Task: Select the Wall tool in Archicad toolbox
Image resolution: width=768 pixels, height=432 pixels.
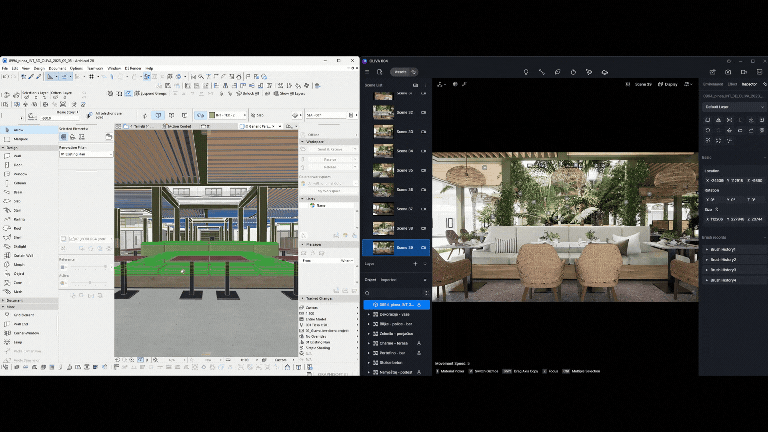Action: point(17,156)
